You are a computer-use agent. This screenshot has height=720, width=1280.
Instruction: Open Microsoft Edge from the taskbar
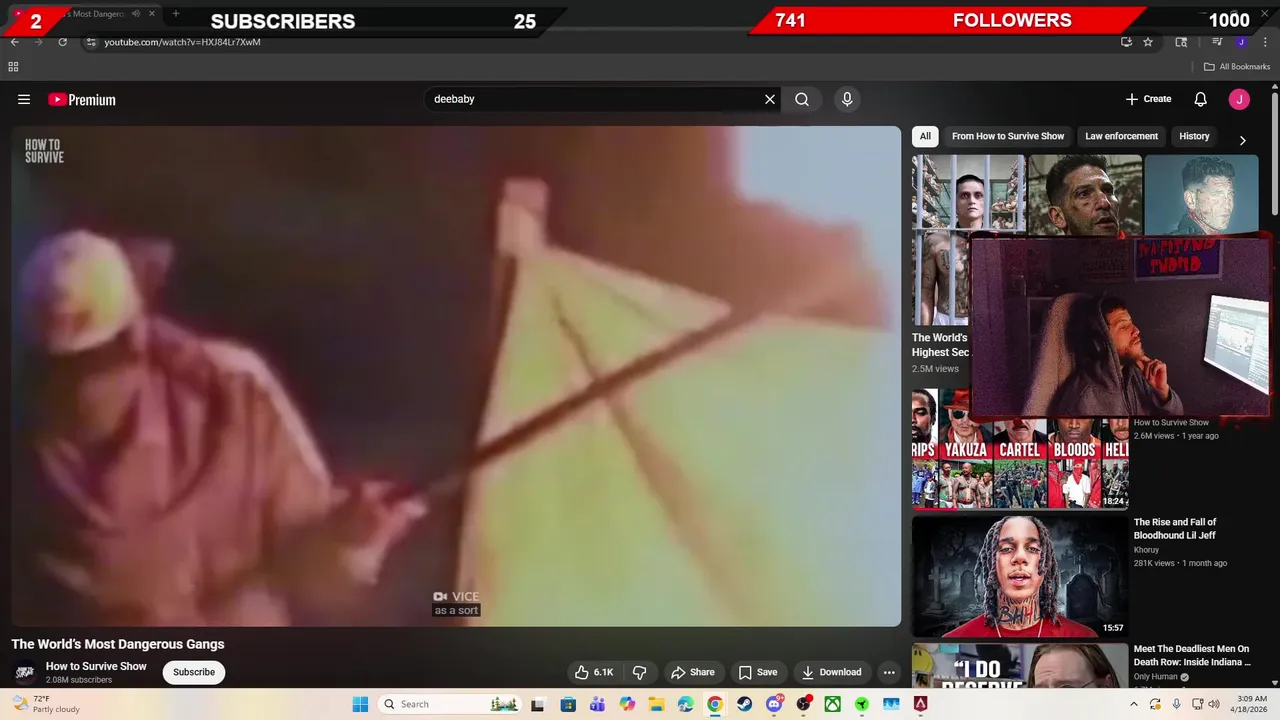[x=685, y=704]
